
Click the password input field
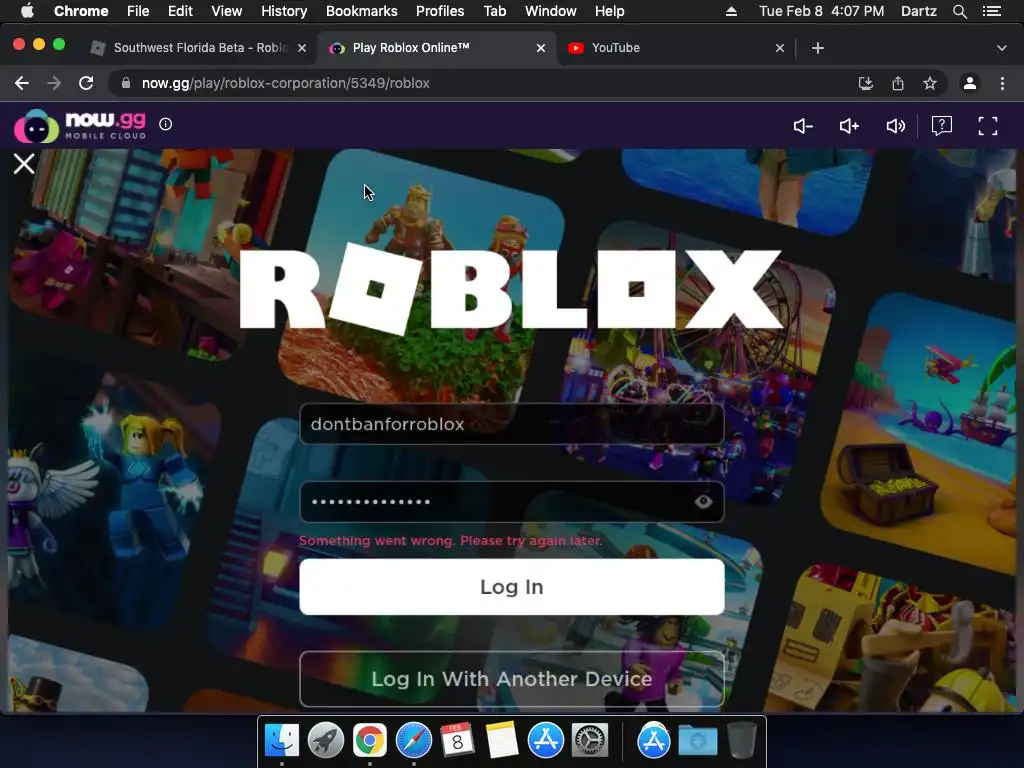[x=511, y=502]
